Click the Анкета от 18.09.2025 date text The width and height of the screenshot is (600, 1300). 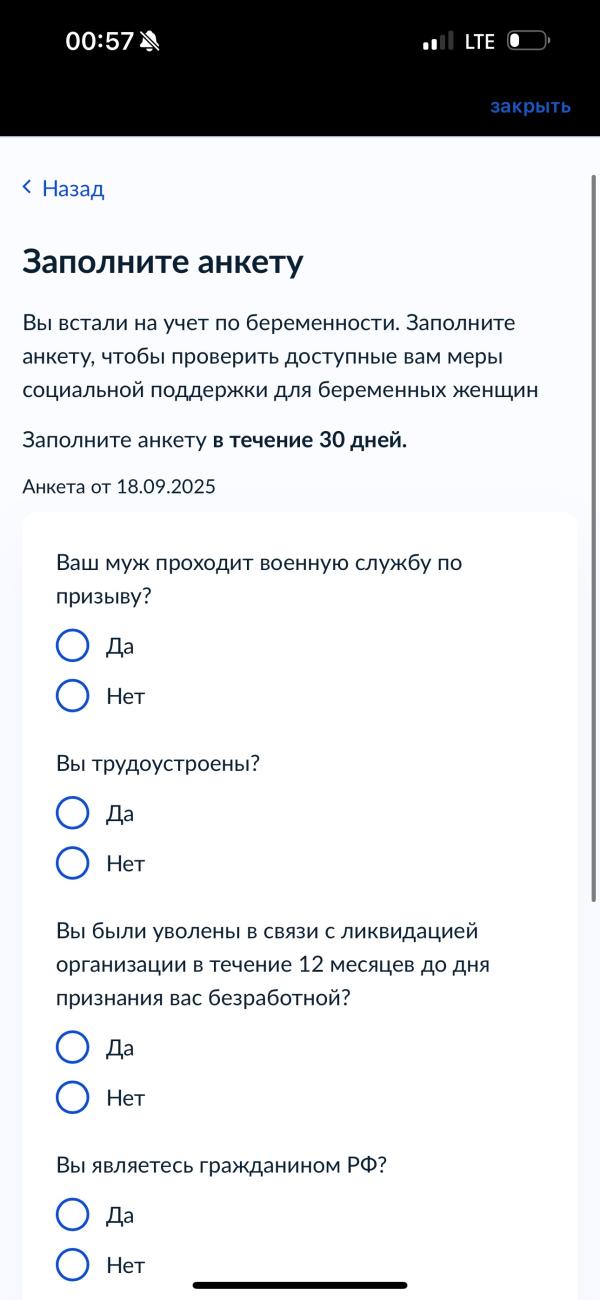[119, 487]
